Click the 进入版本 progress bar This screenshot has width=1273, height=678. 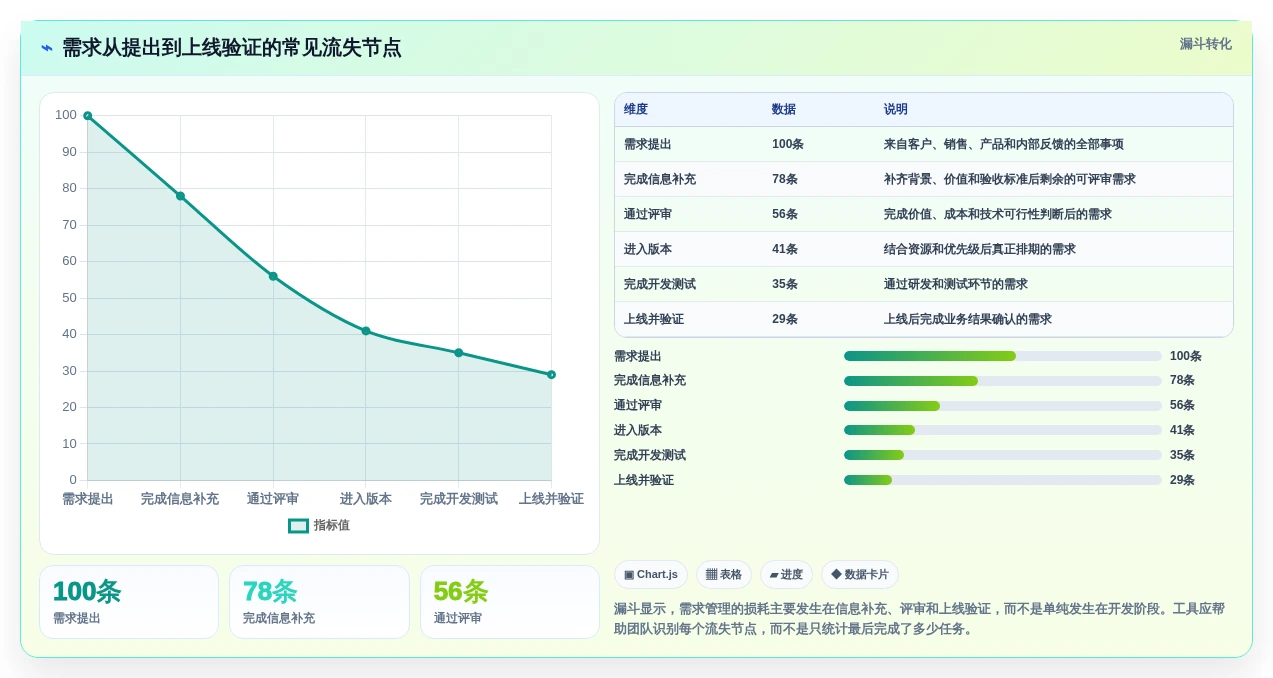coord(1003,430)
